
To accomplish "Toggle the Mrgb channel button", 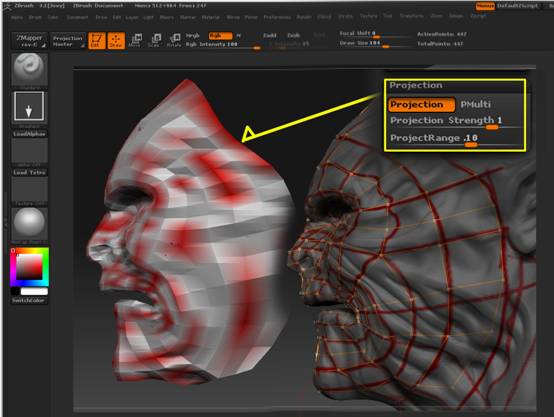I will [x=193, y=36].
